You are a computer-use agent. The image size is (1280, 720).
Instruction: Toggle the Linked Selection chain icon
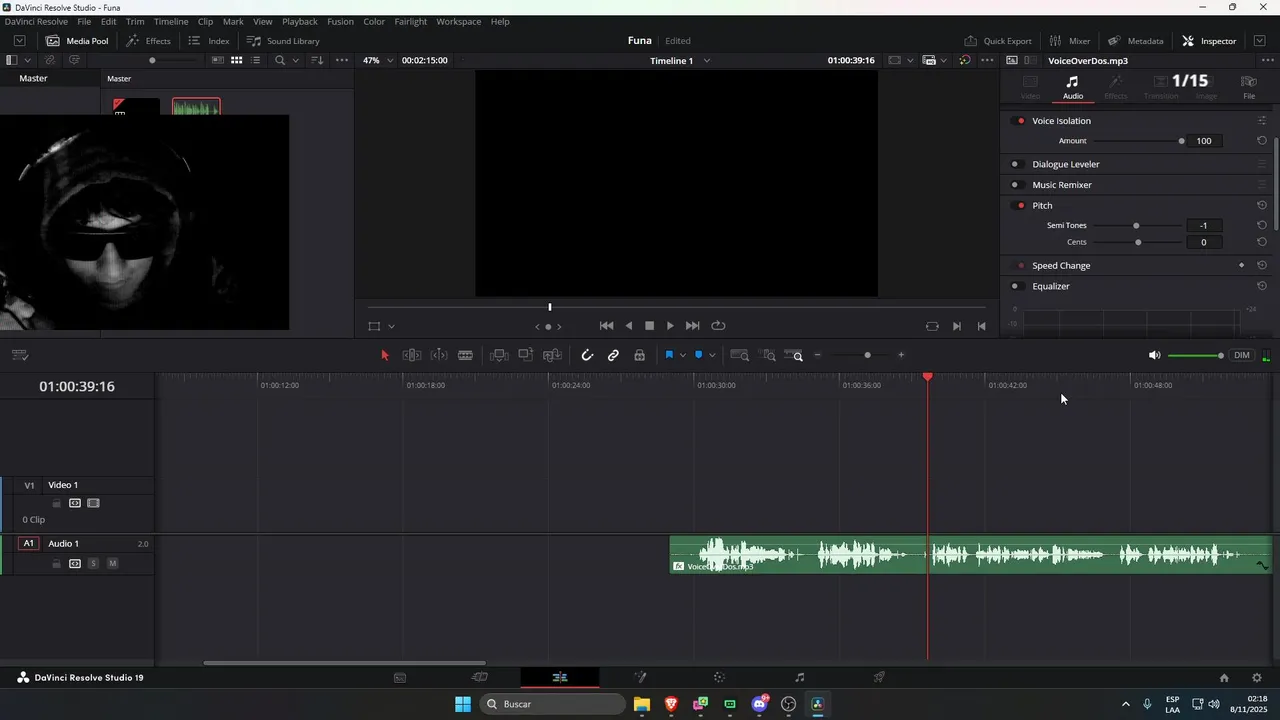(x=613, y=355)
